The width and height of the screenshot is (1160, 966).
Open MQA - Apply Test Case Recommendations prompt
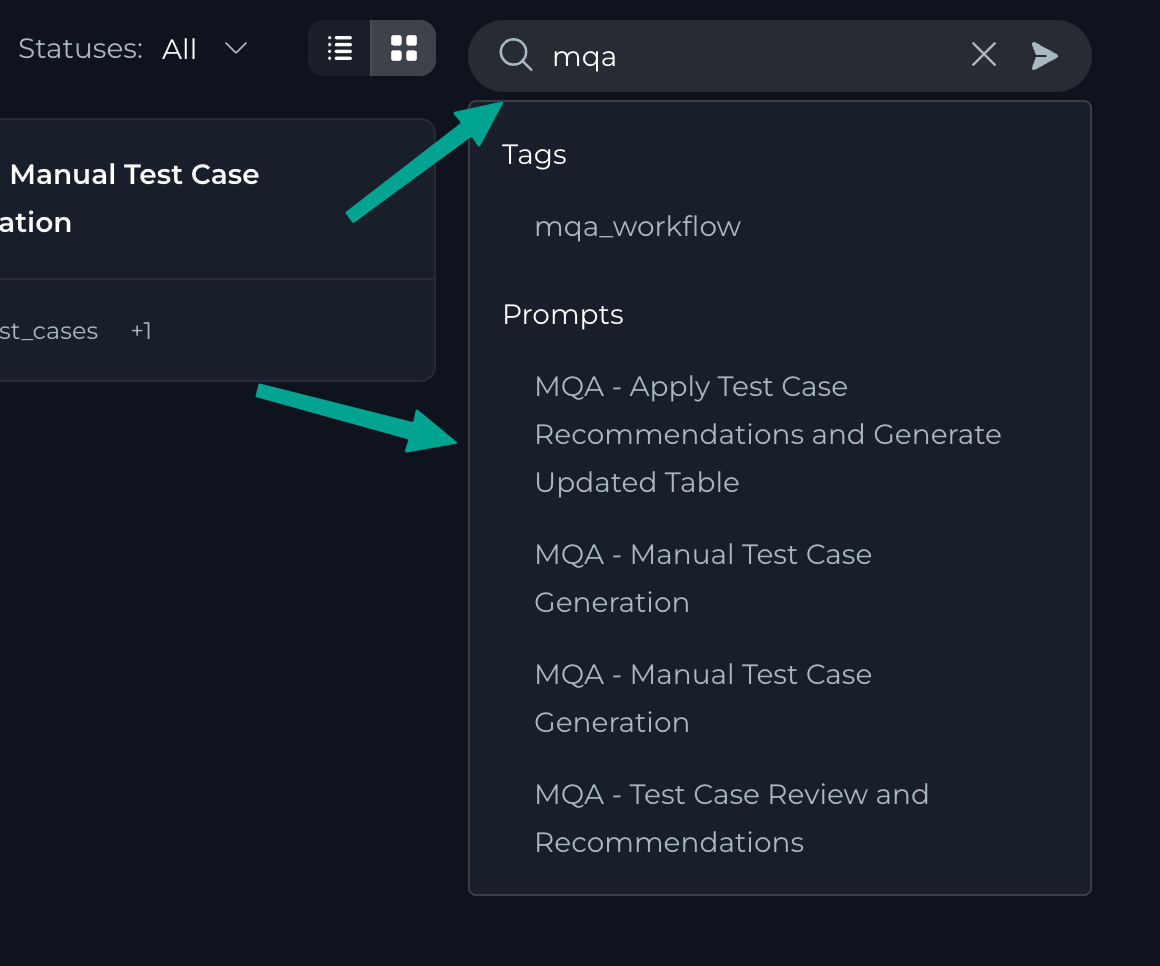click(x=767, y=435)
